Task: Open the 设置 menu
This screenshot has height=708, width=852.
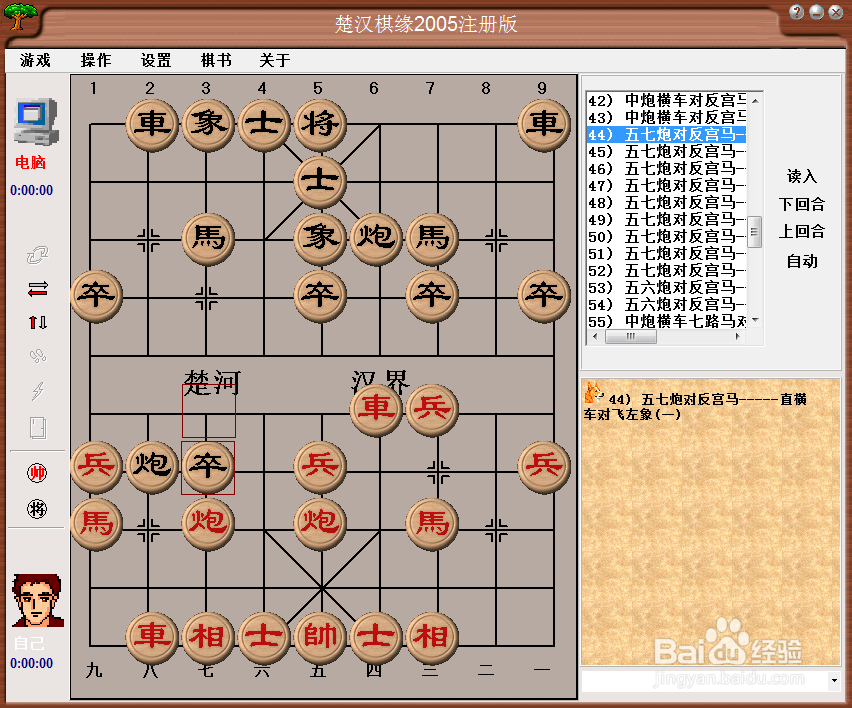Action: pos(156,60)
